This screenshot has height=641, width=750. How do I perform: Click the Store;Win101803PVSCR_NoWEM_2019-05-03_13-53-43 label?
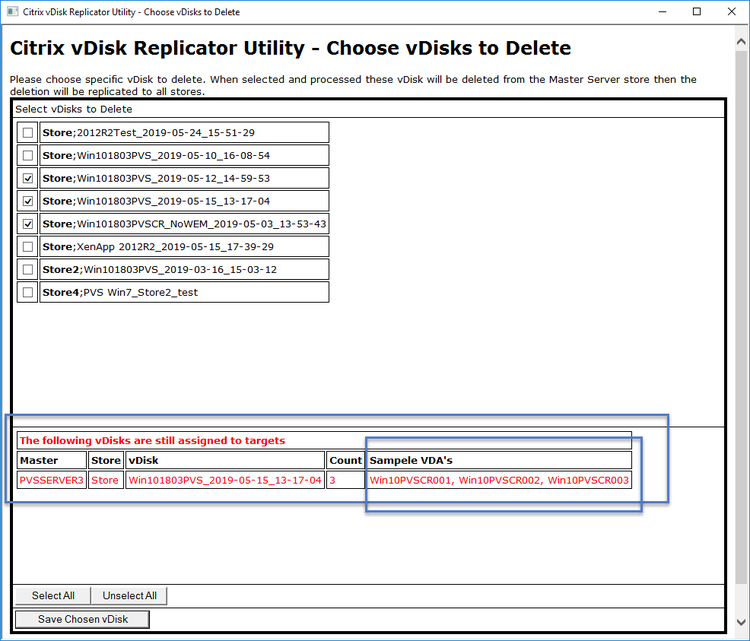tap(184, 224)
